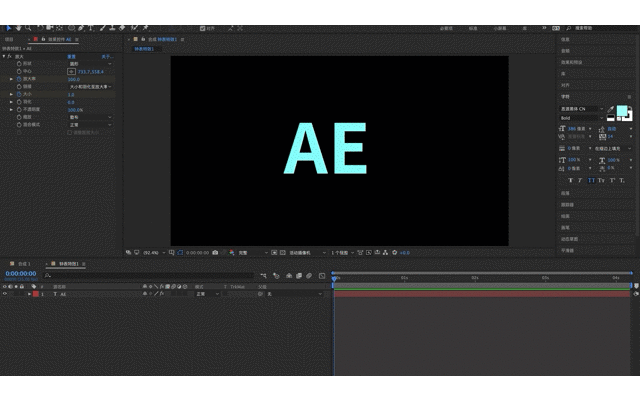Viewport: 640px width, 400px height.
Task: Expand the 羽化 property
Action: (11, 102)
